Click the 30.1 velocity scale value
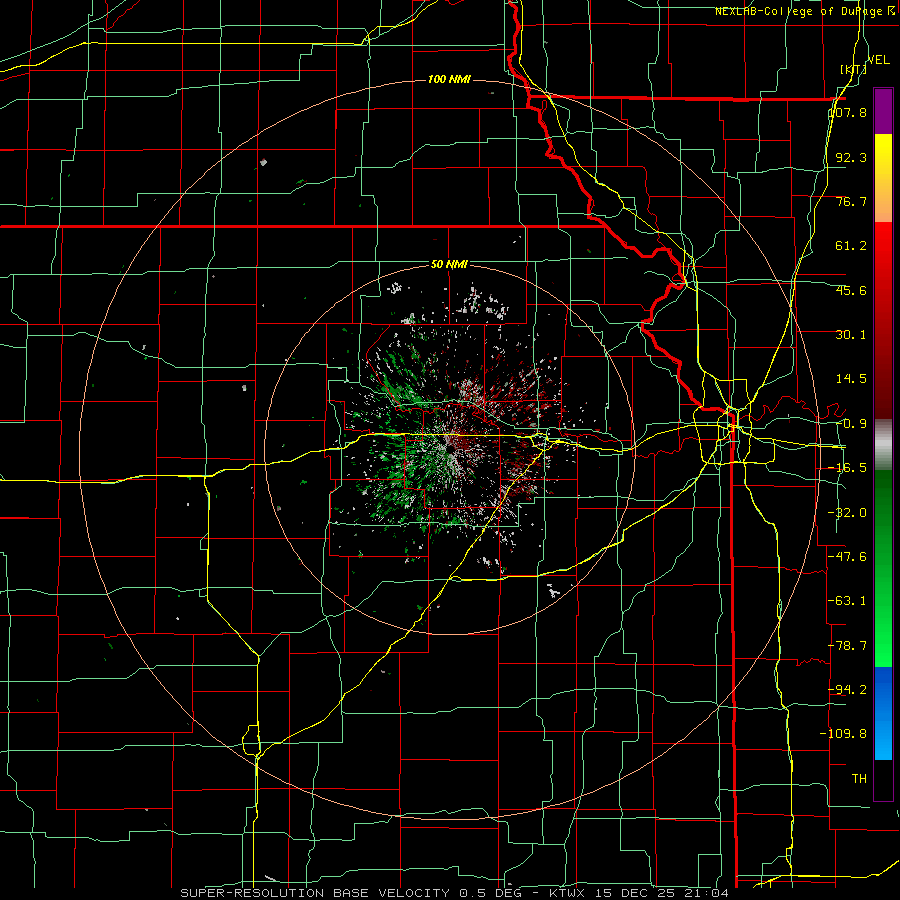900x900 pixels. coord(851,335)
